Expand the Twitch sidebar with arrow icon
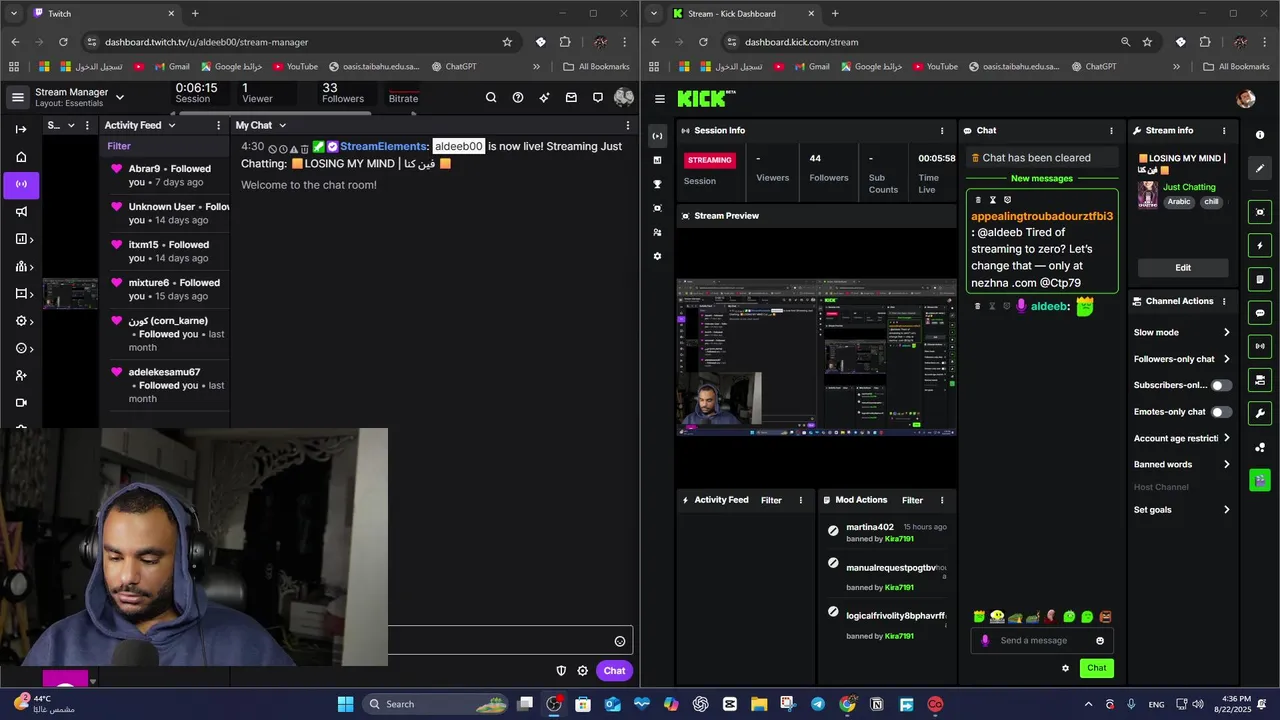The image size is (1280, 720). tap(21, 129)
